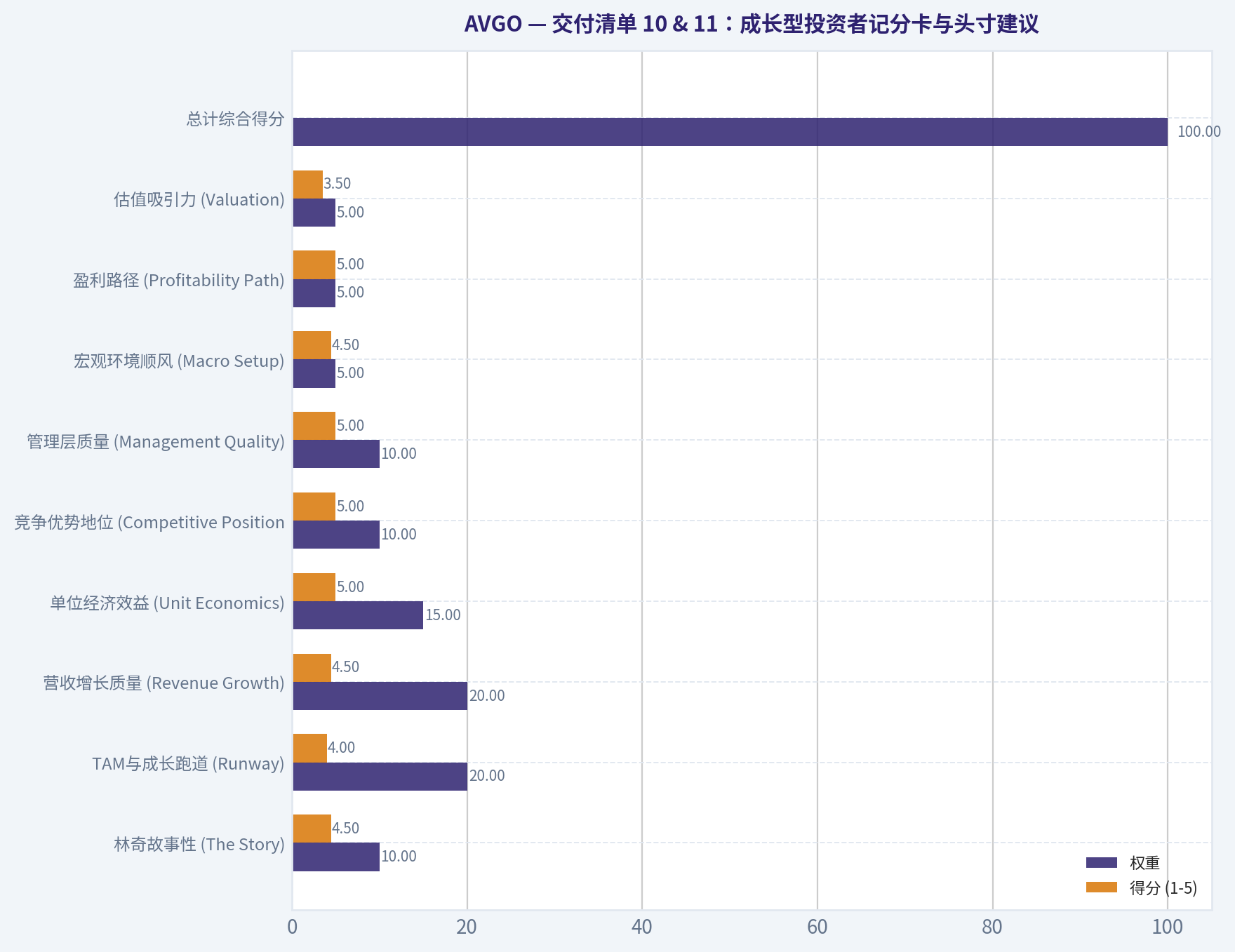Click the 10.00 The Story weight value
The image size is (1235, 952).
(x=399, y=856)
